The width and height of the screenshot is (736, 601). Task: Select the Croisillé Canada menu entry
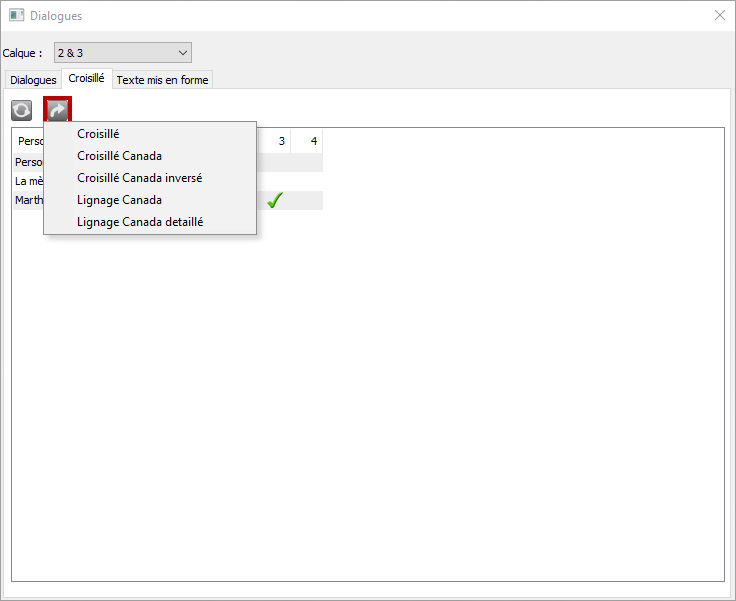tap(119, 156)
